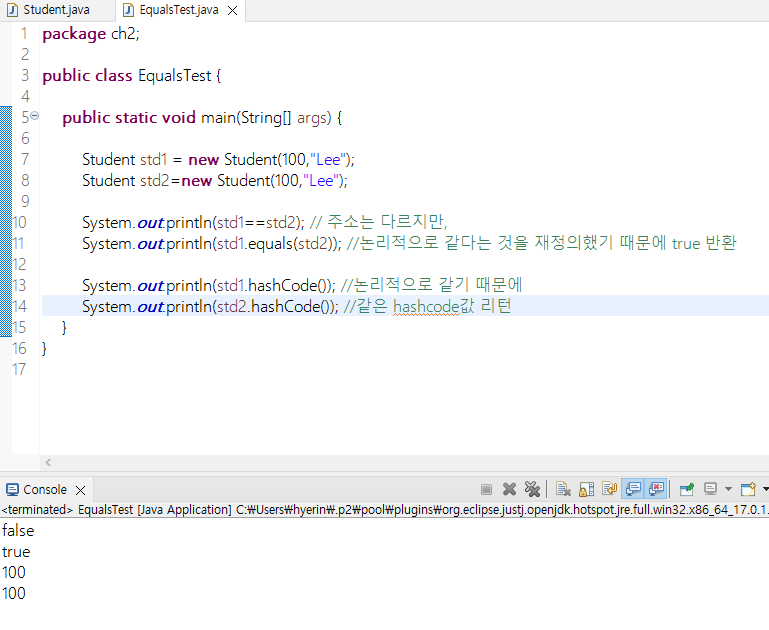Pin the Console view
The height and width of the screenshot is (630, 769).
pyautogui.click(x=687, y=489)
